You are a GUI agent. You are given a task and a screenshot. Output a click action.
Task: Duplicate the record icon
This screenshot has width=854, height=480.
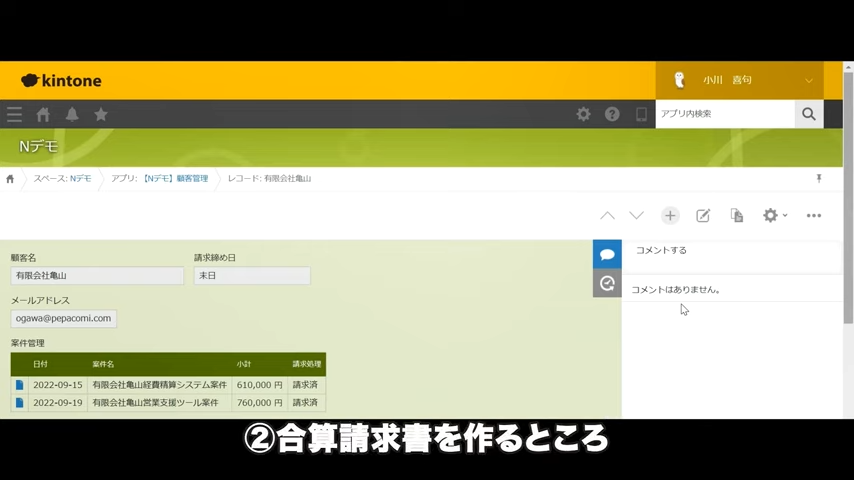coord(736,215)
